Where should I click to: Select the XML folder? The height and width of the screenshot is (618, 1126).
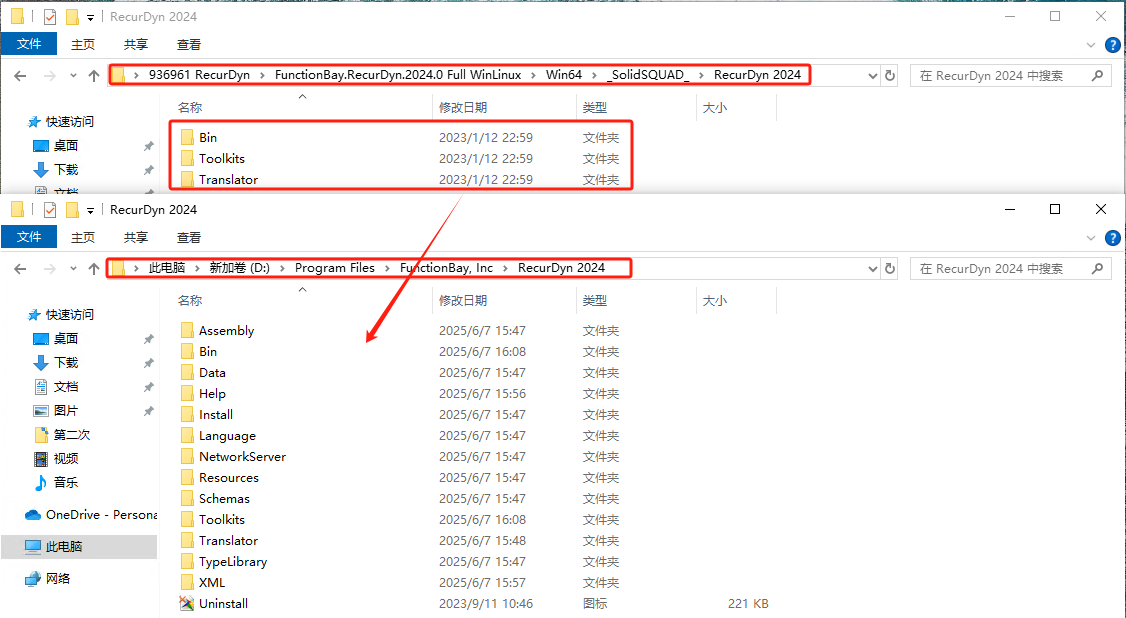(x=212, y=582)
